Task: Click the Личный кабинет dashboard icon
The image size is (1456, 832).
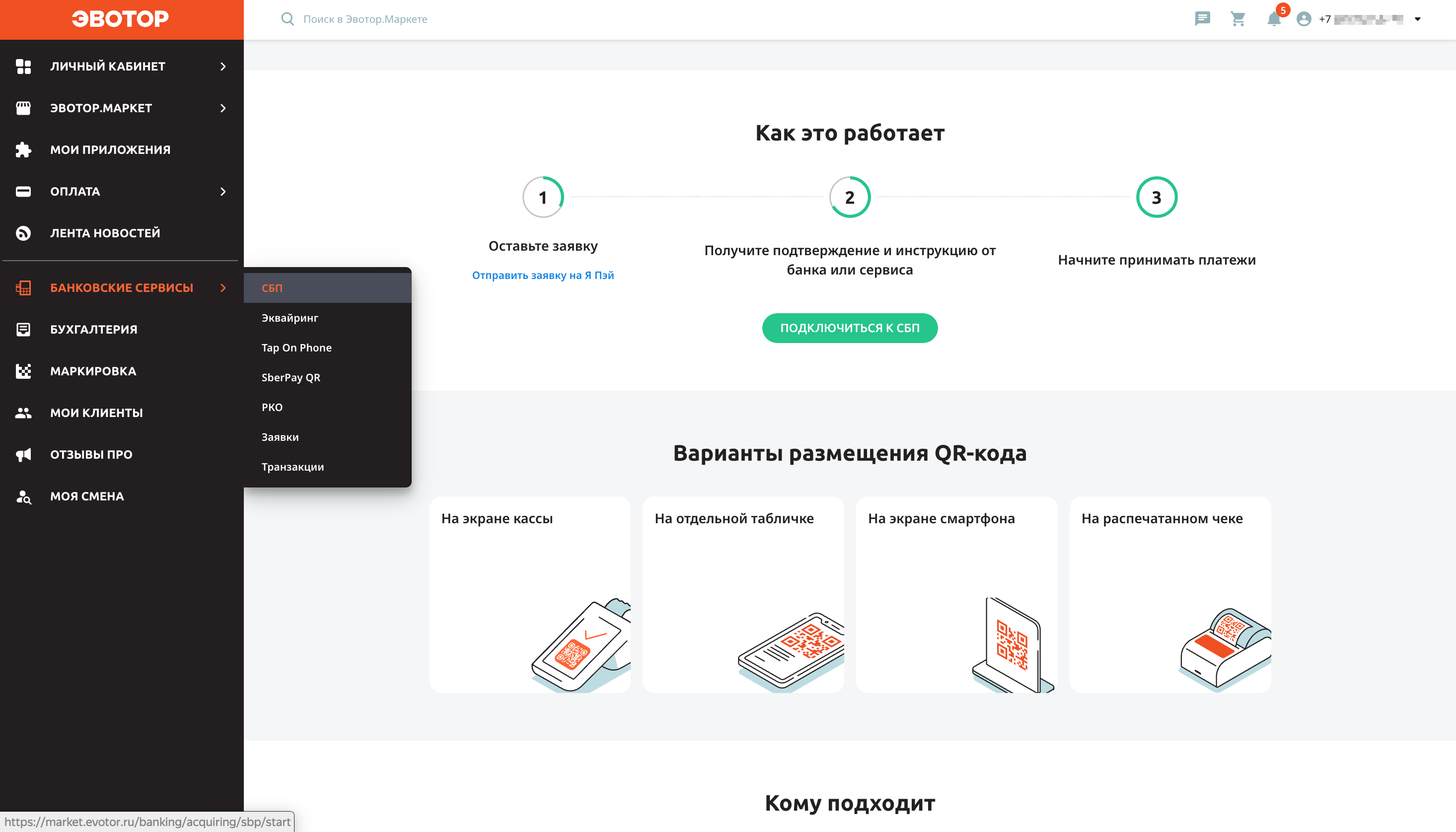Action: coord(23,67)
